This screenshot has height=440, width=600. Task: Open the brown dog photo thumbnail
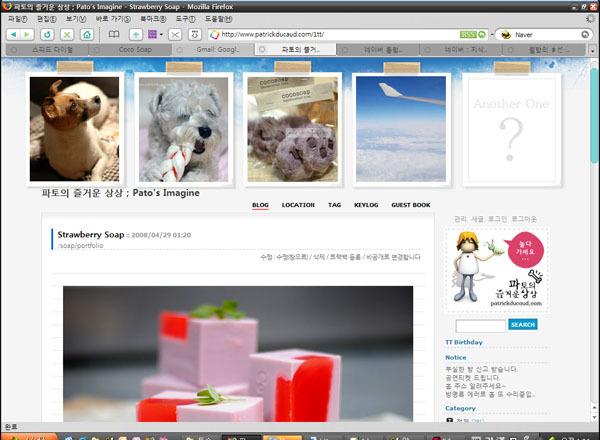click(x=74, y=129)
